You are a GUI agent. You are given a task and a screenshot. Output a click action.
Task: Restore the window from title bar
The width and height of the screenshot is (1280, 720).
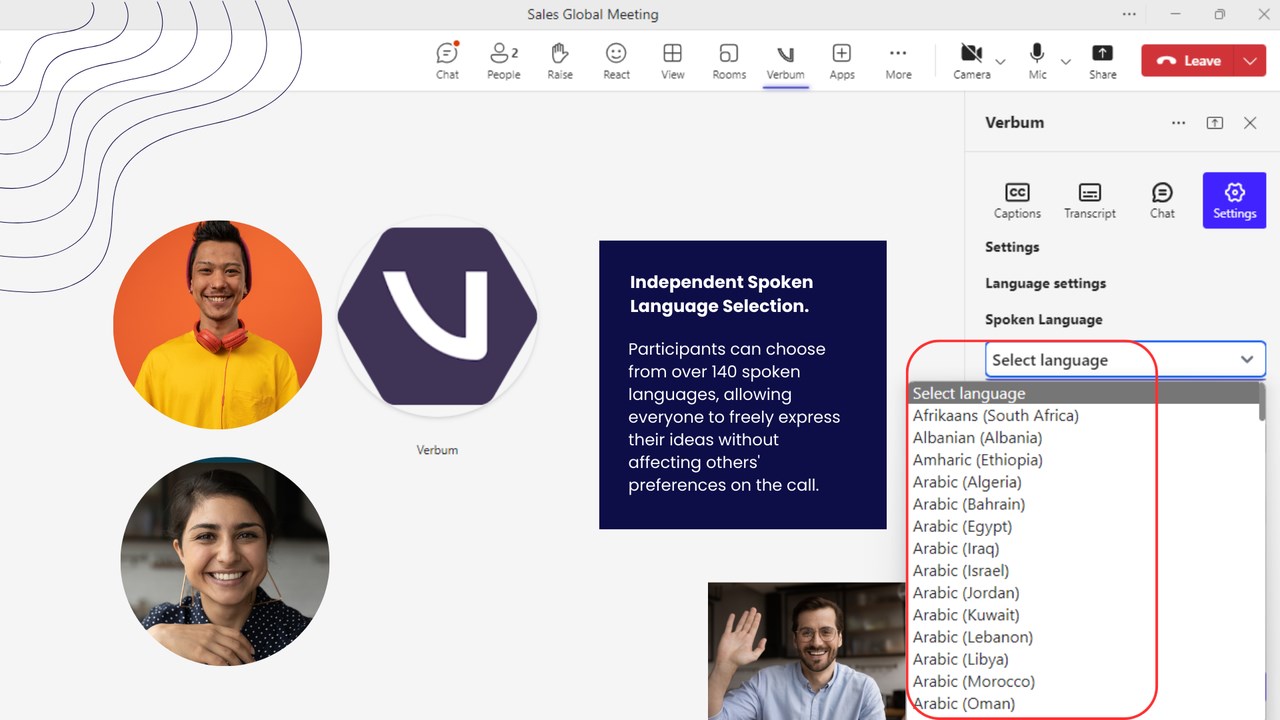pos(1219,14)
